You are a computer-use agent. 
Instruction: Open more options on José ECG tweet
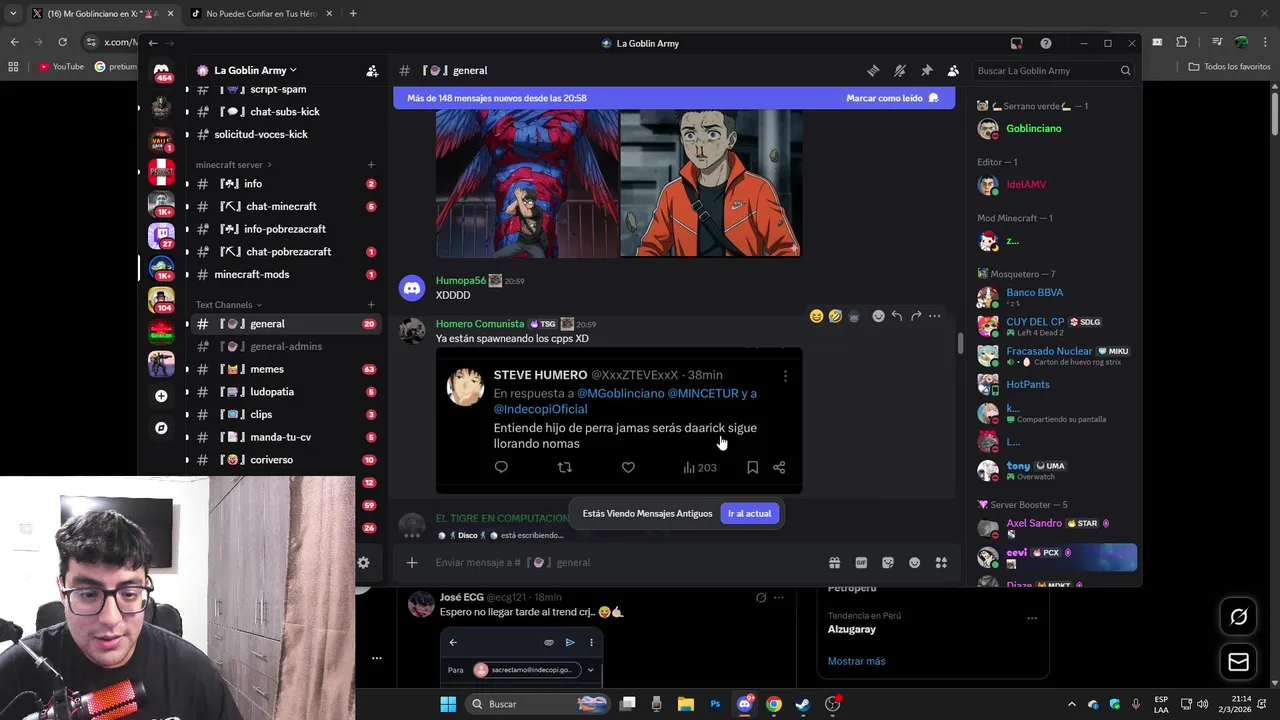pos(779,598)
